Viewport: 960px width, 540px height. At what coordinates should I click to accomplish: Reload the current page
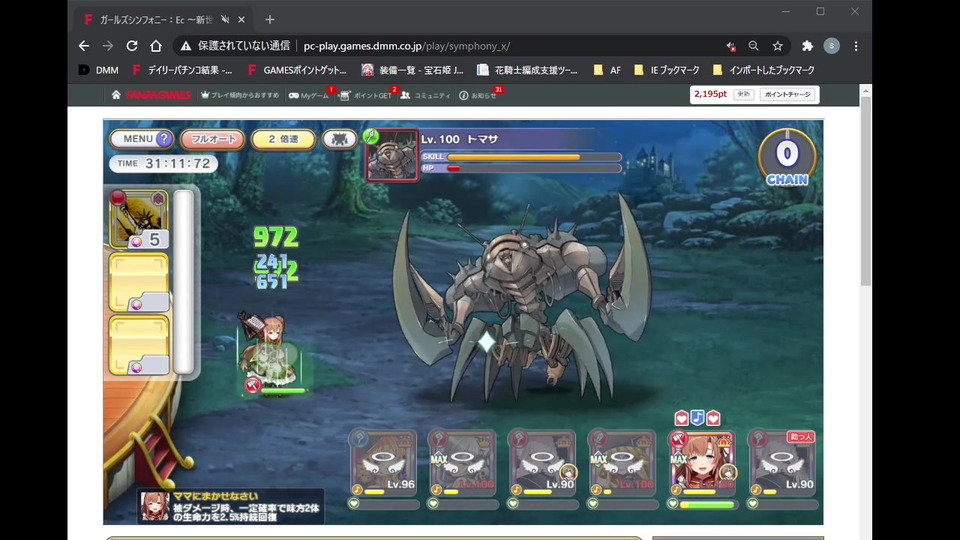pos(132,46)
